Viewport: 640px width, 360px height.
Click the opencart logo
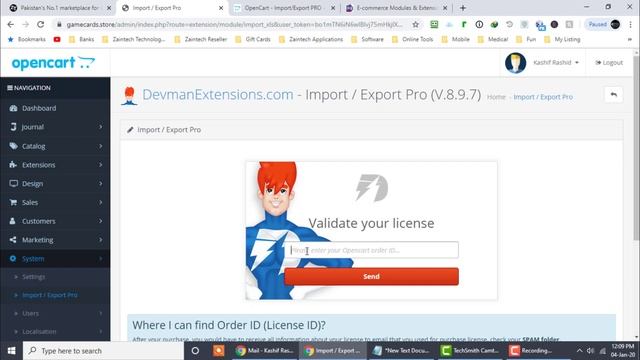[x=53, y=63]
